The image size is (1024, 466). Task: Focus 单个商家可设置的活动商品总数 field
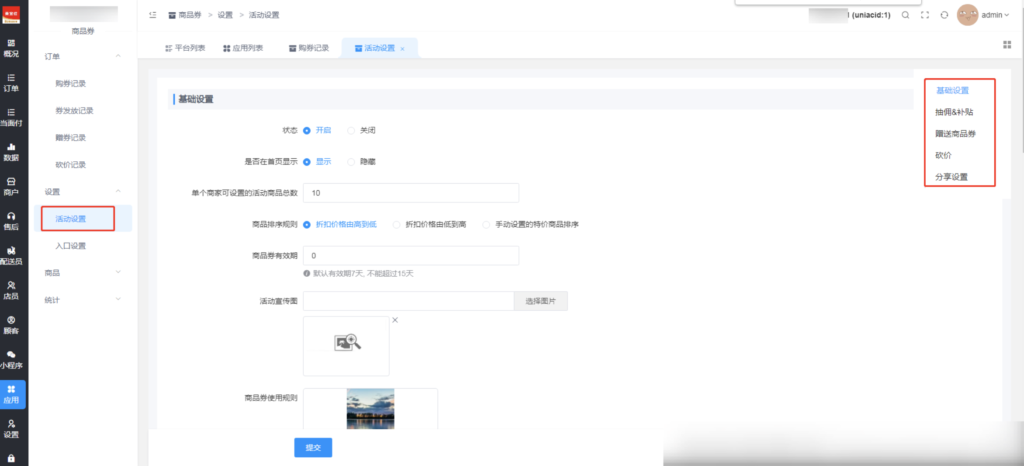tap(411, 193)
